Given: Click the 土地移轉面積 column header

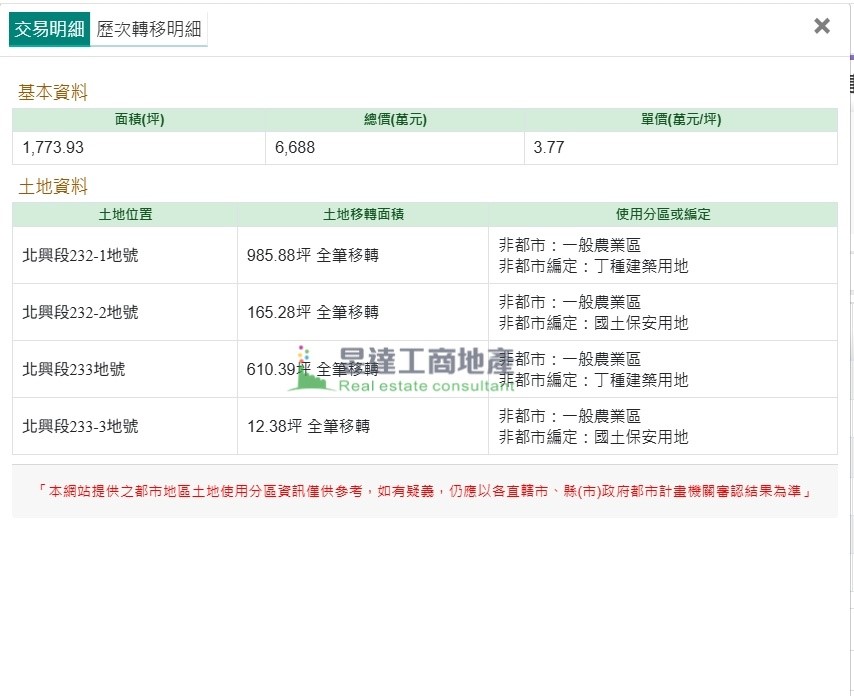Looking at the screenshot, I should tap(363, 214).
